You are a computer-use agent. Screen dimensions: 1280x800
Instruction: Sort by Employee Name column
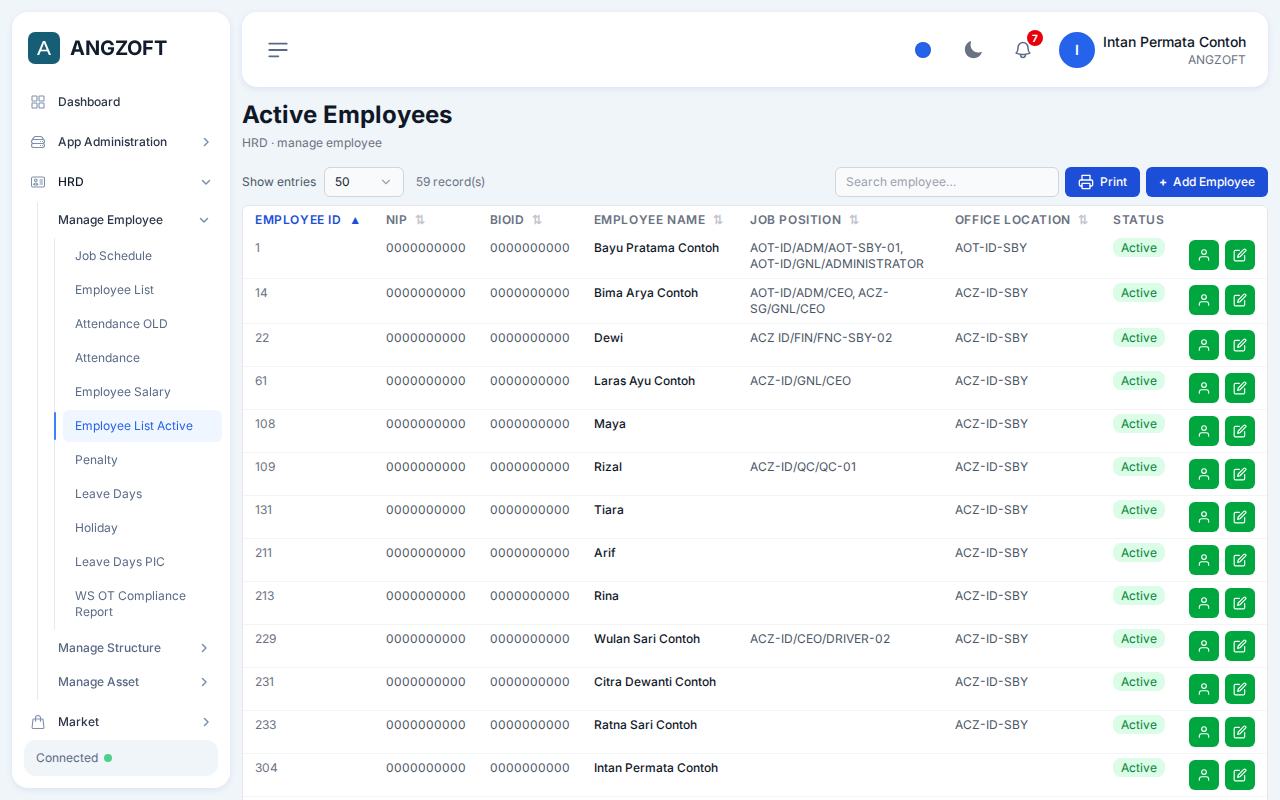coord(658,220)
